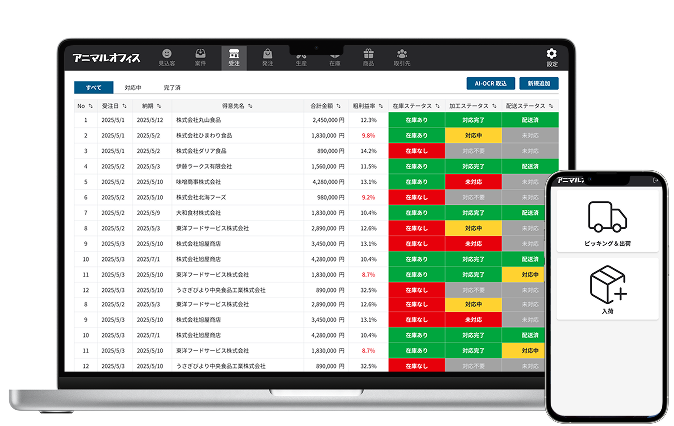Click the delivery date 2025/5/12
Screen dimensions: 674x426
(150, 120)
